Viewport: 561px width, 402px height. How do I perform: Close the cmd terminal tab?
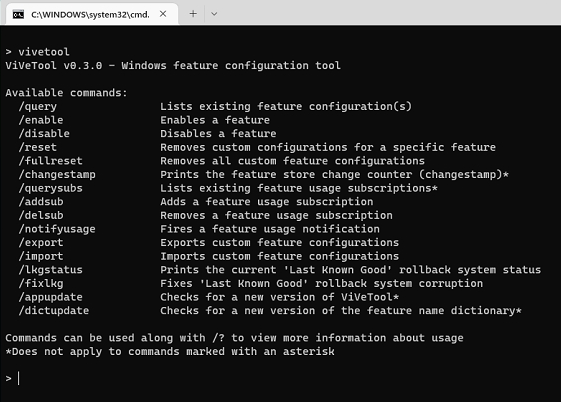(163, 14)
